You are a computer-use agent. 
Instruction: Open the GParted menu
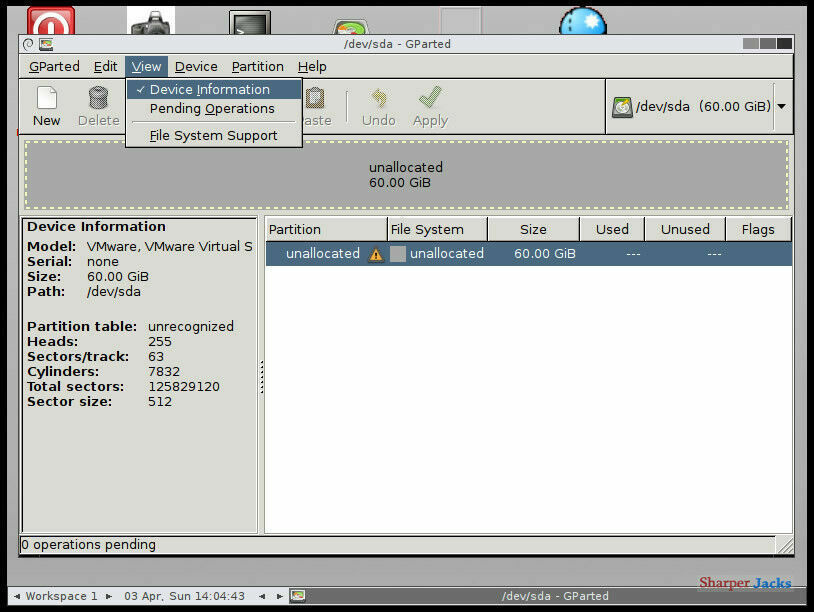55,66
